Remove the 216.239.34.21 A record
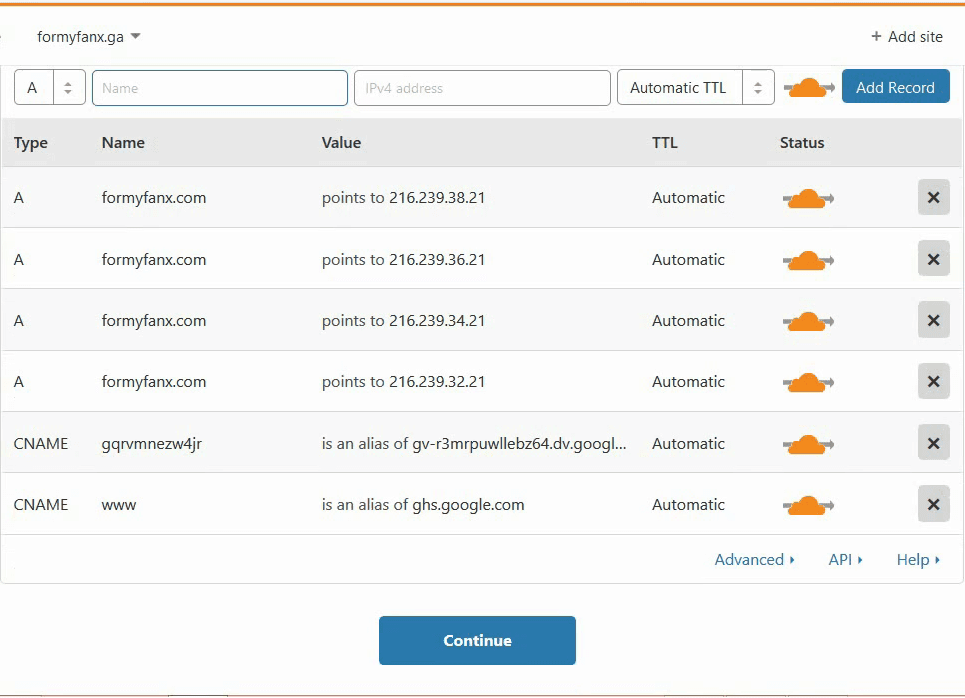 click(x=933, y=321)
